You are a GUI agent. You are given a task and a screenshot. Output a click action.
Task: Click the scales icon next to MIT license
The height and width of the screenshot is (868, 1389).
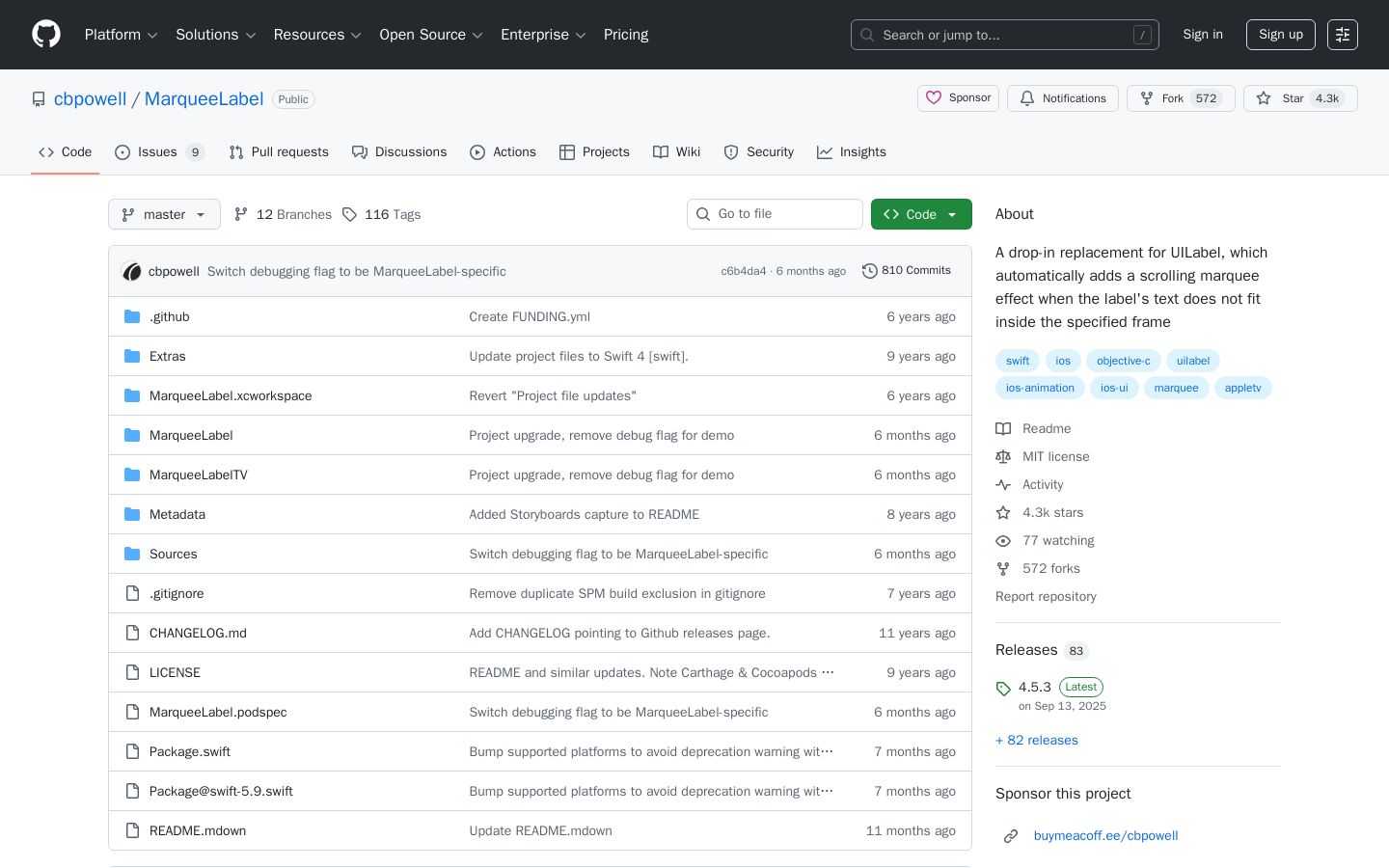[x=1003, y=456]
